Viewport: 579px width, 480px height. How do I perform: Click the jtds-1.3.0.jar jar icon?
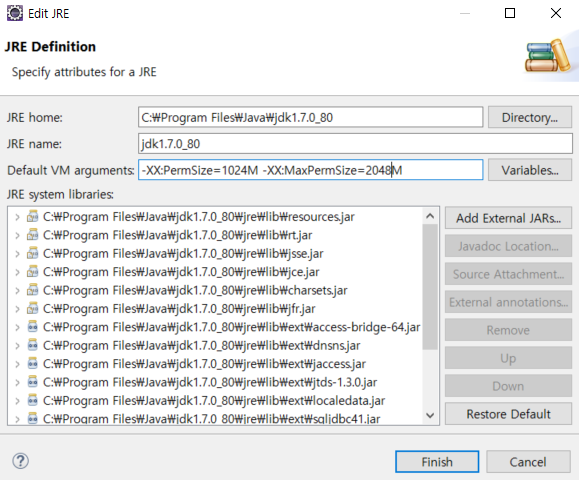pos(32,382)
